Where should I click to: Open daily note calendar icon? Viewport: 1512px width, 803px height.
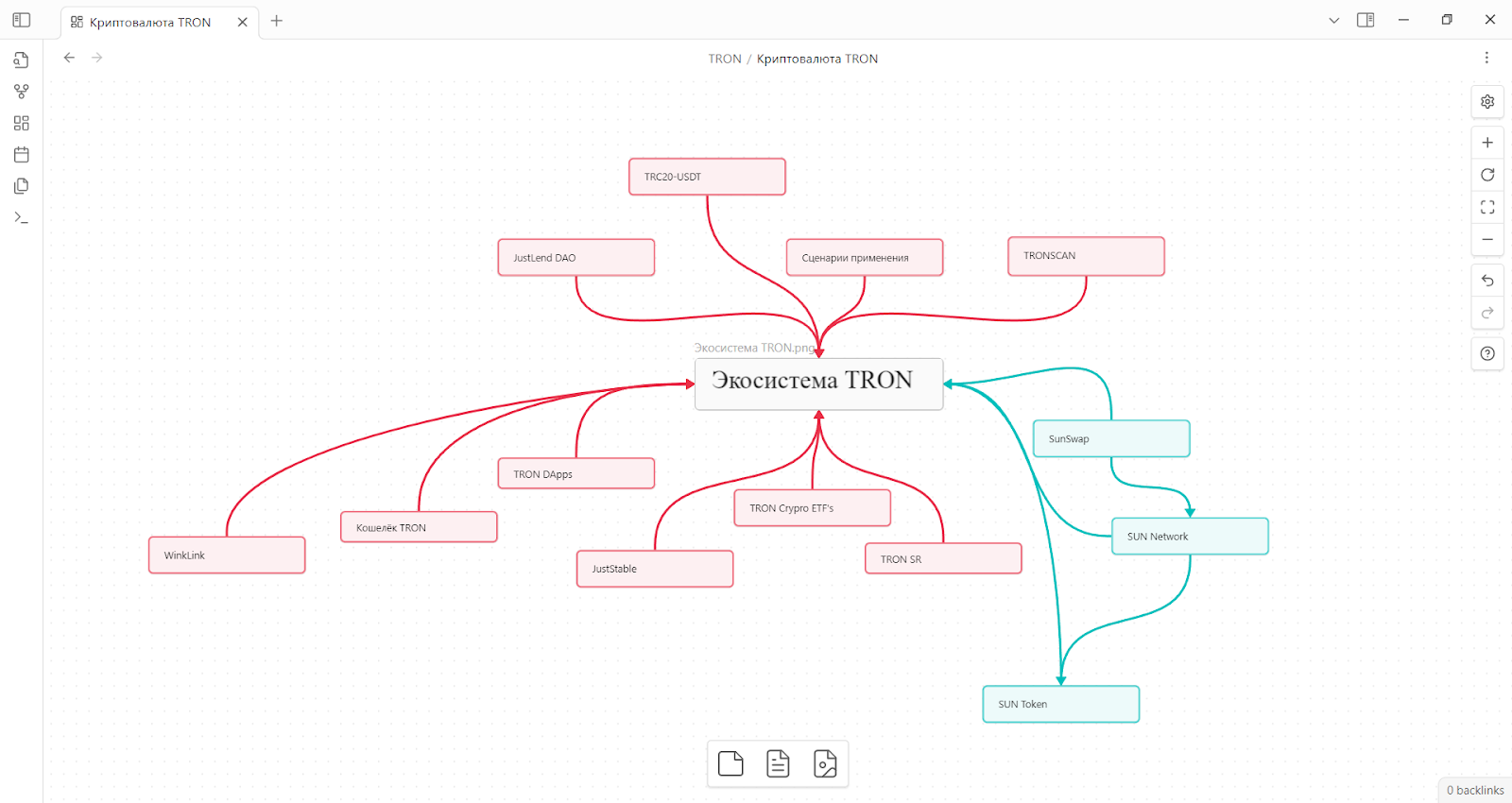pos(21,154)
